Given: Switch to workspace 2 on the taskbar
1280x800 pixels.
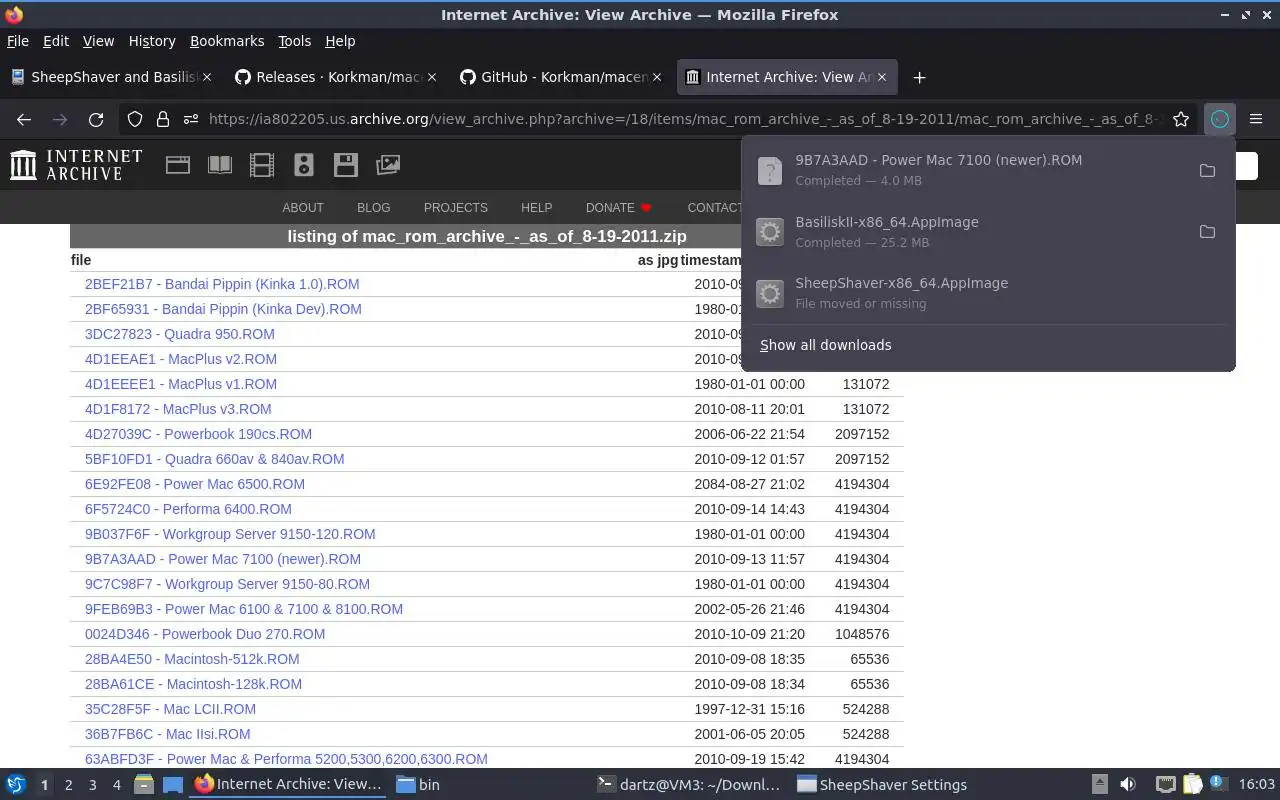Looking at the screenshot, I should pyautogui.click(x=69, y=785).
